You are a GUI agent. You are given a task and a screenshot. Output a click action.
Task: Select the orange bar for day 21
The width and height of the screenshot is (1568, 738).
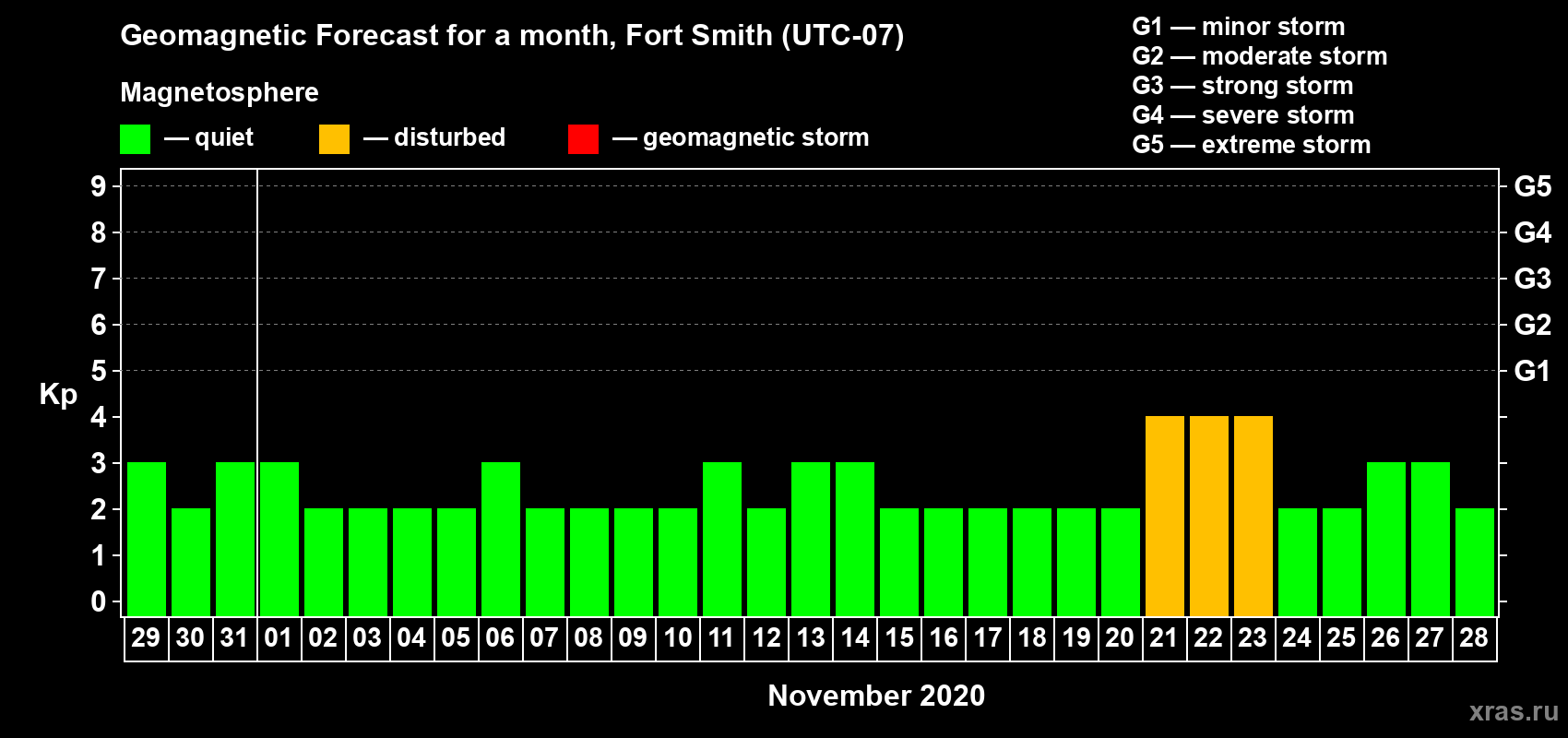click(1164, 516)
